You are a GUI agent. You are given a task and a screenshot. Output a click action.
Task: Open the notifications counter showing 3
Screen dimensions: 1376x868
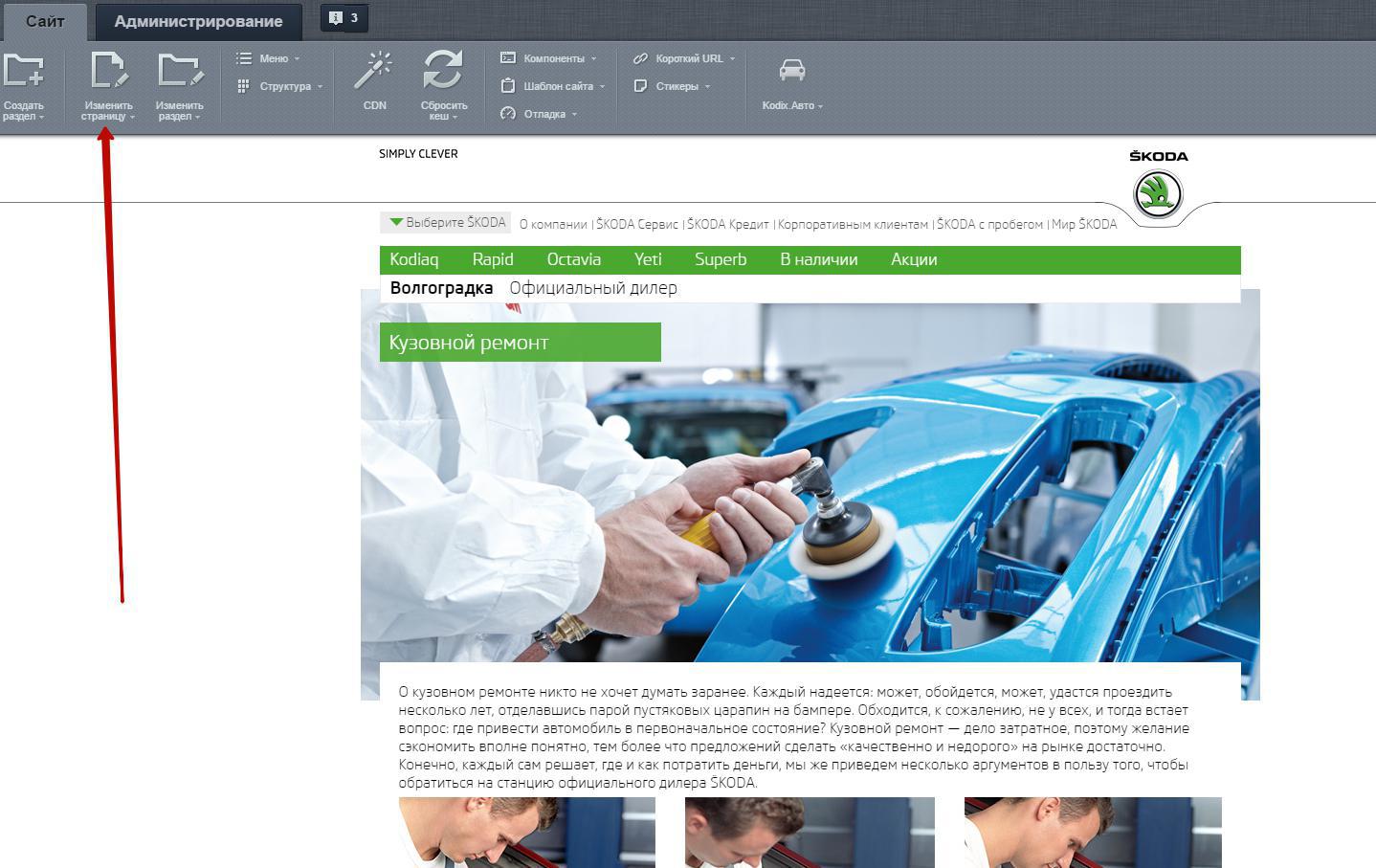coord(344,18)
